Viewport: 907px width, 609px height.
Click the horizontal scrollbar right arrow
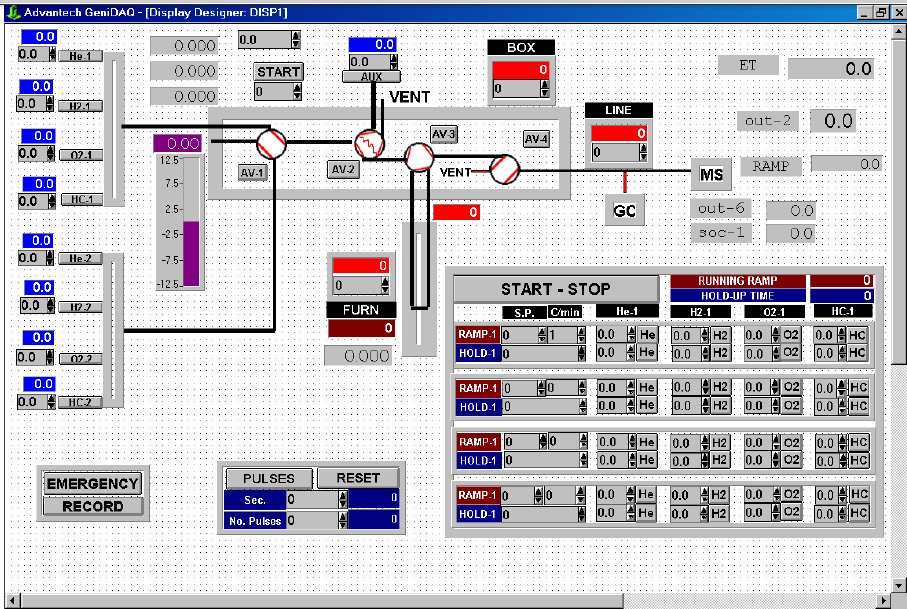coord(883,600)
